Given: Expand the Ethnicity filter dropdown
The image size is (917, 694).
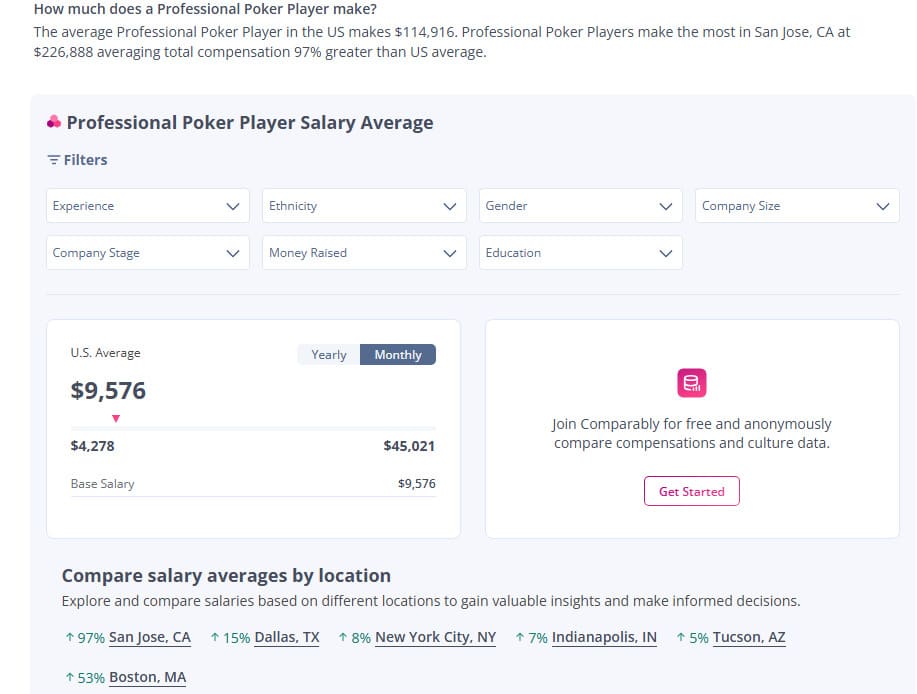Looking at the screenshot, I should (363, 206).
